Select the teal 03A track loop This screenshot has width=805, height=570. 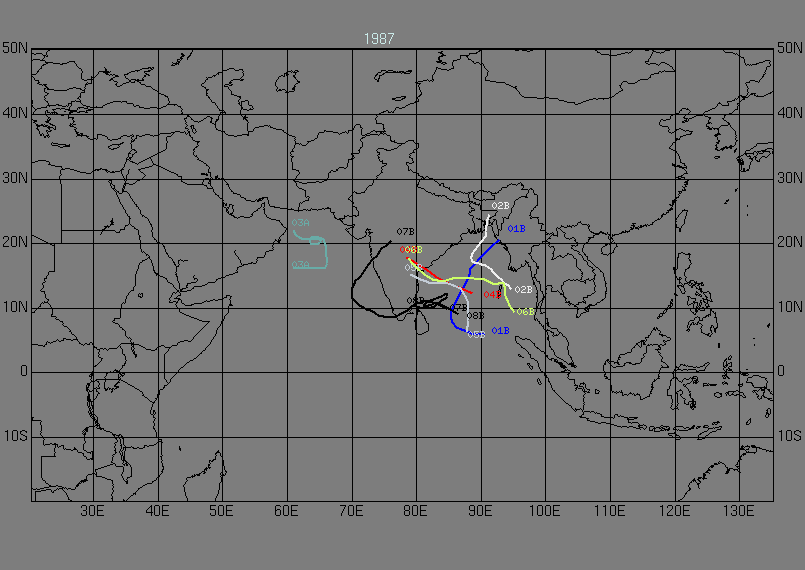tap(315, 241)
